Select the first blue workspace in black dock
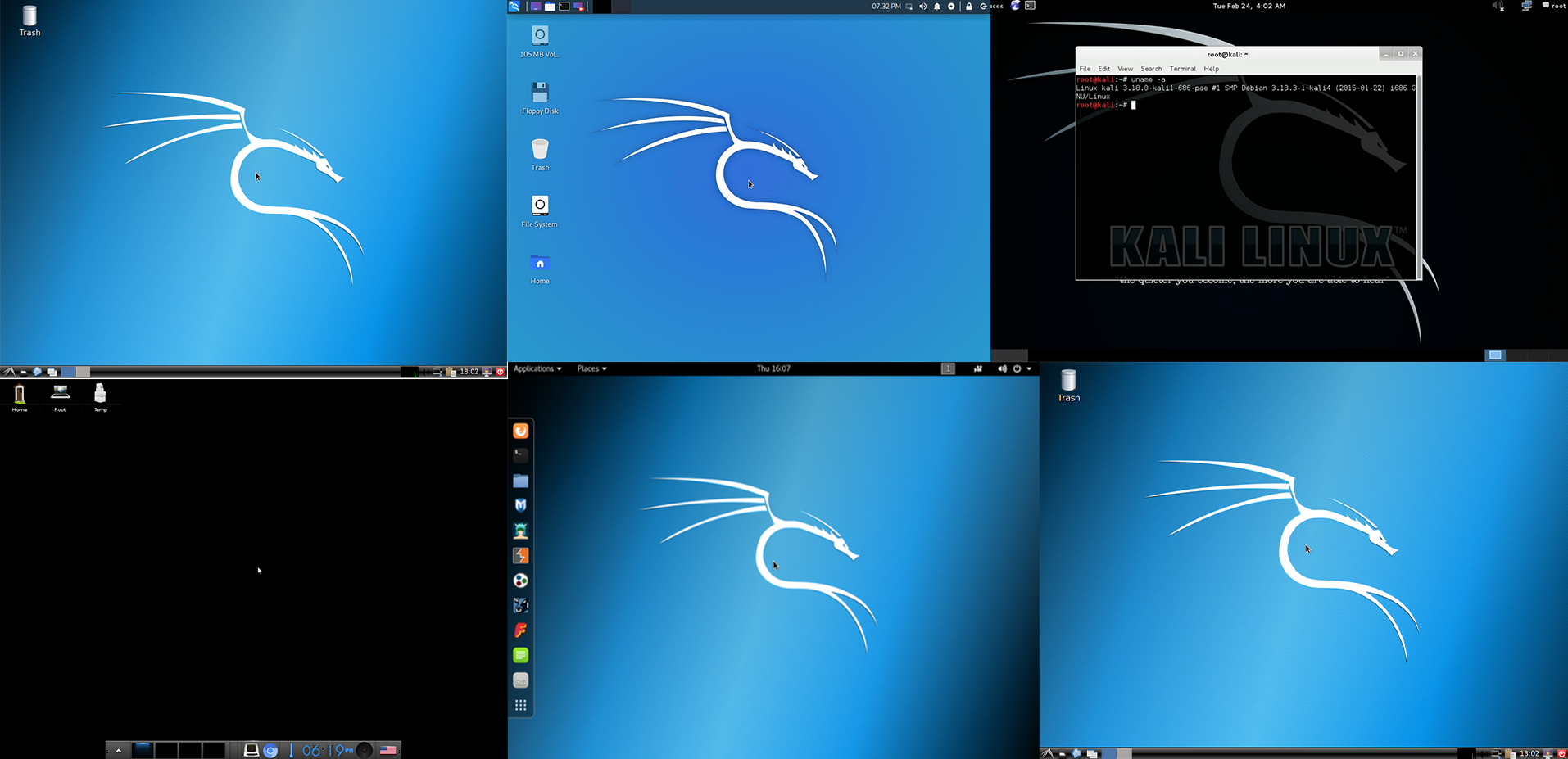 coord(143,750)
